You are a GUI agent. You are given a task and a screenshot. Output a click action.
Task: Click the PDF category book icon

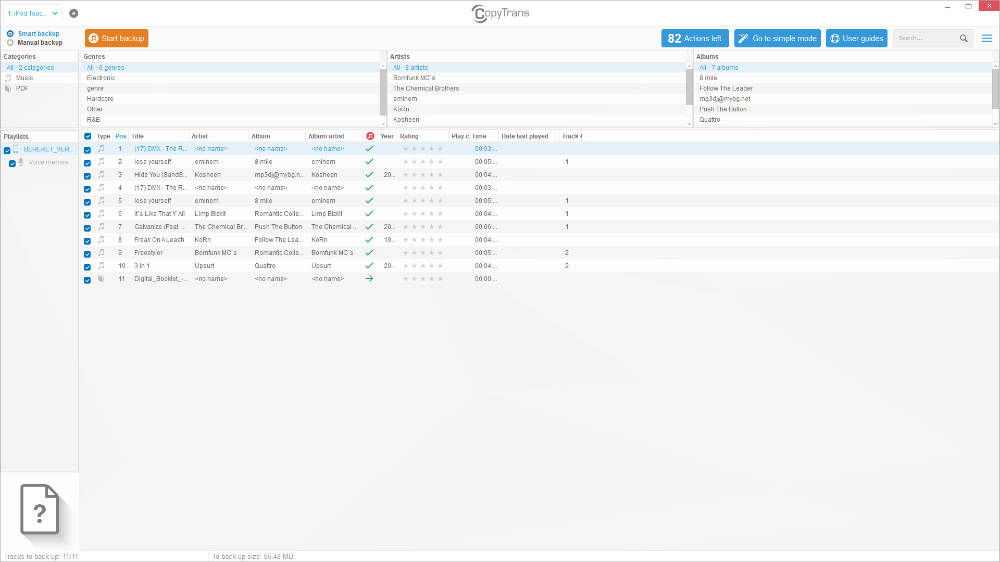[8, 89]
